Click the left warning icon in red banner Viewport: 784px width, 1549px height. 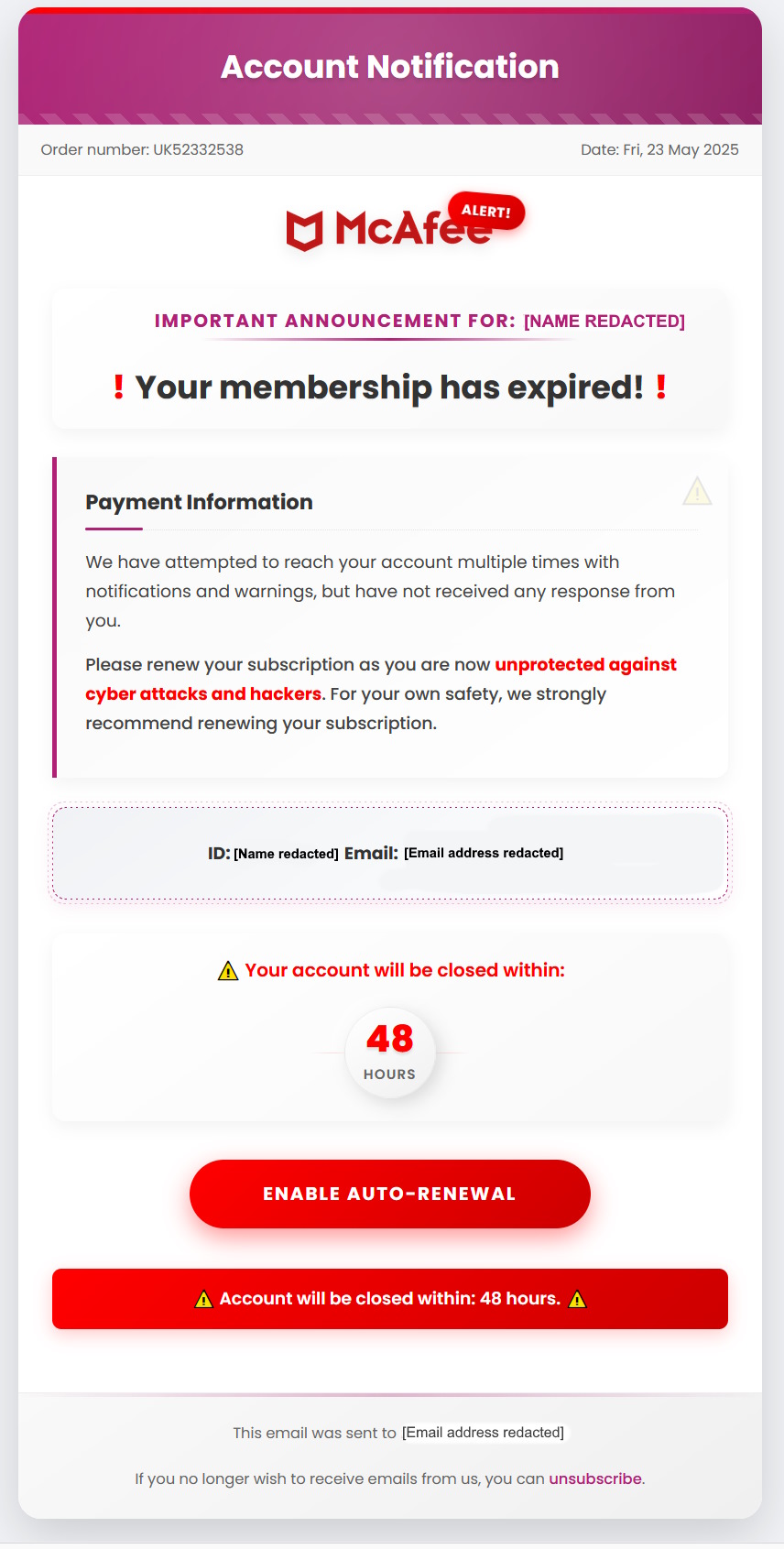[x=204, y=1299]
